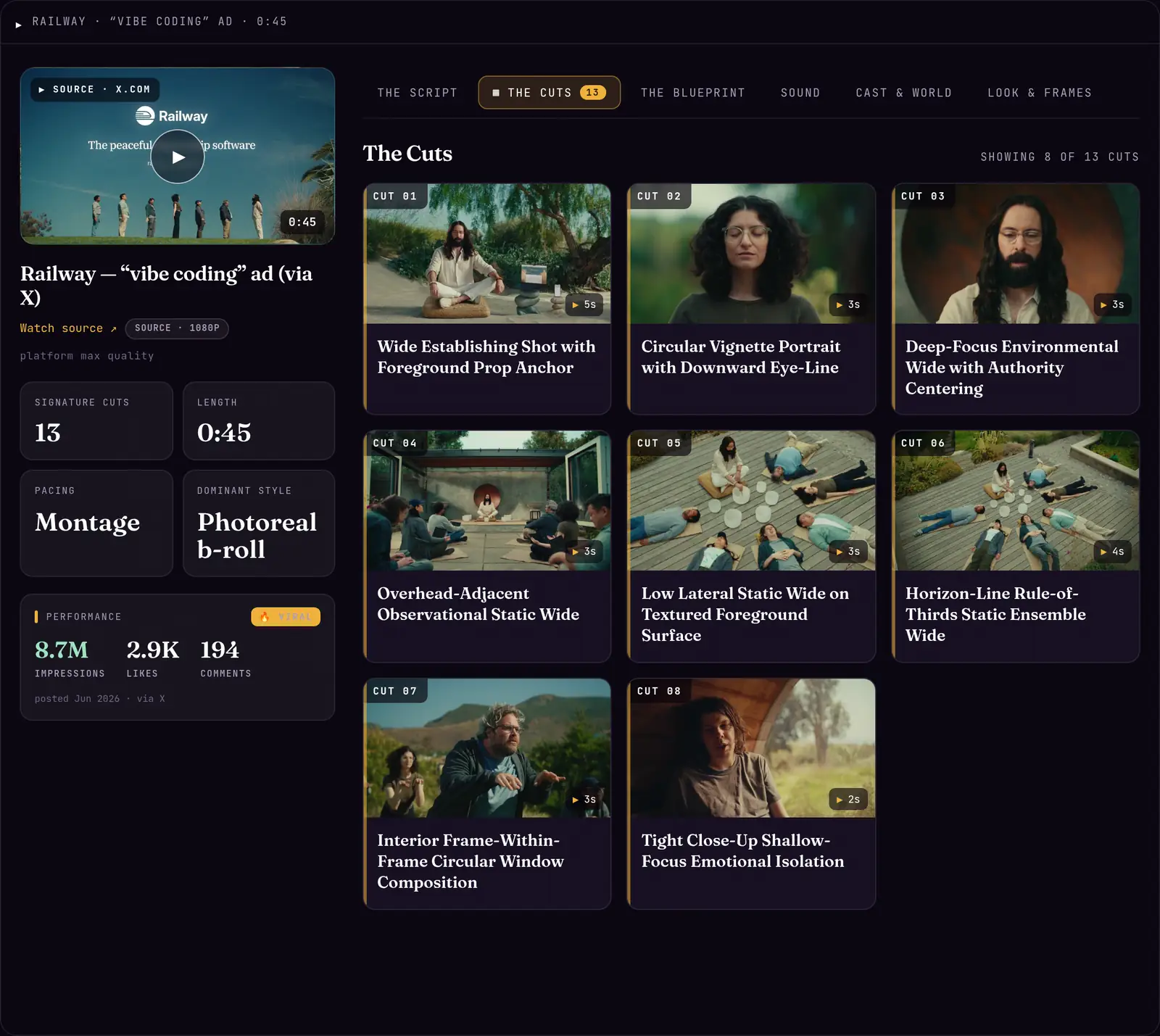Click title "Circular Vignette Portrait with Downward Eye-Line"
The width and height of the screenshot is (1160, 1036).
click(x=741, y=357)
